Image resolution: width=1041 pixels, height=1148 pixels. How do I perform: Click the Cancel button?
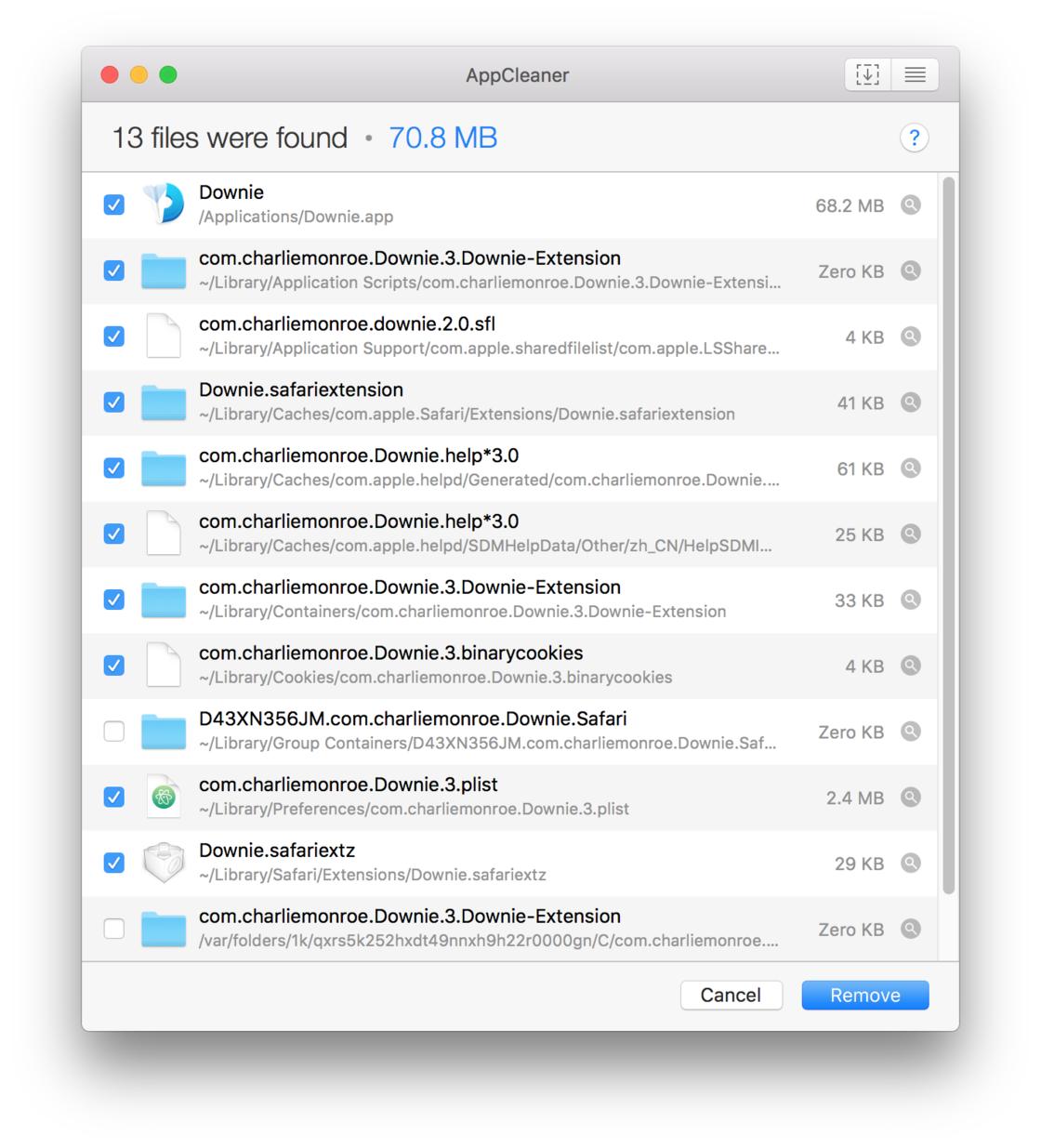point(731,995)
